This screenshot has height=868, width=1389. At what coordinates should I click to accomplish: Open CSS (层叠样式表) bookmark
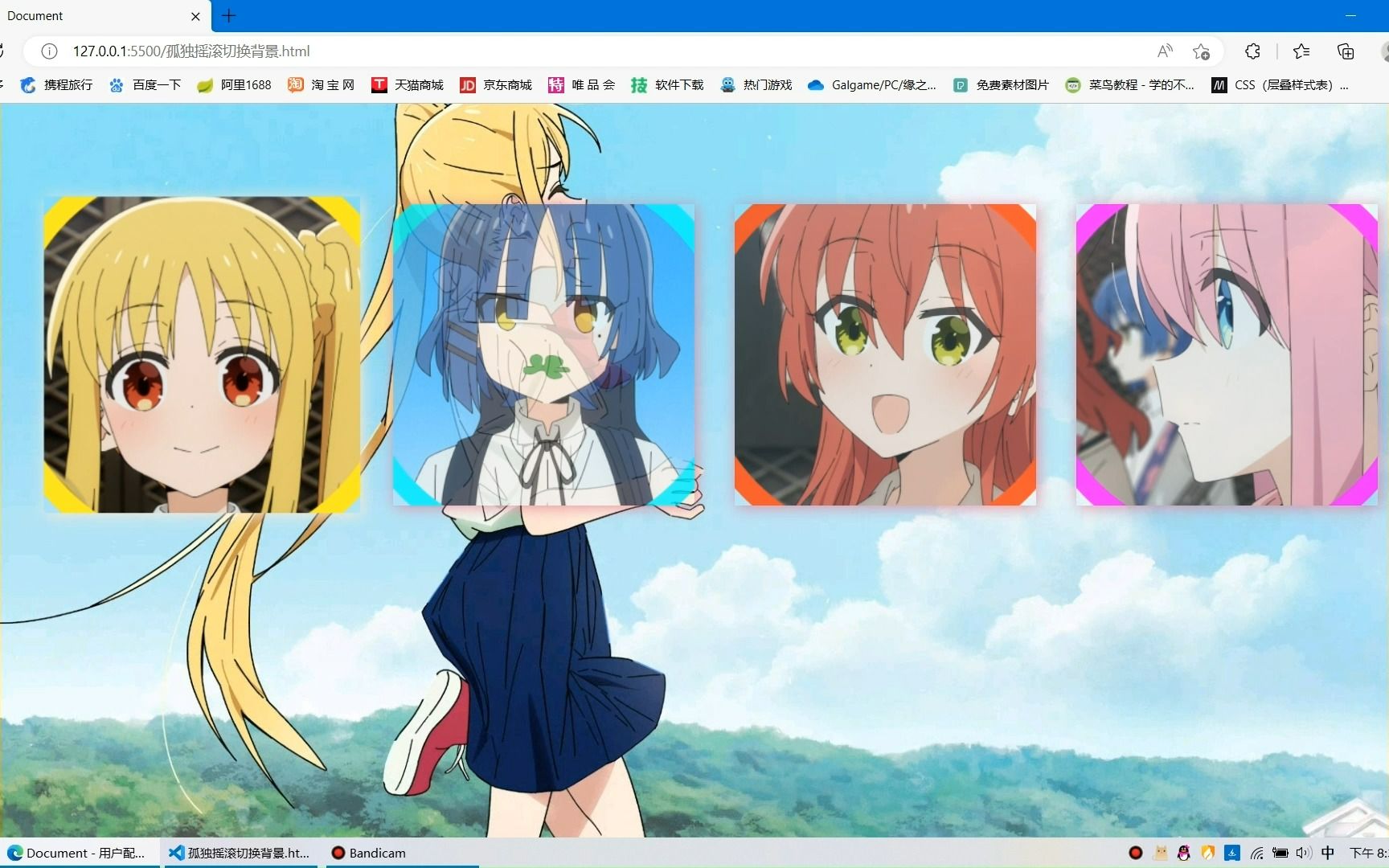pyautogui.click(x=1280, y=84)
